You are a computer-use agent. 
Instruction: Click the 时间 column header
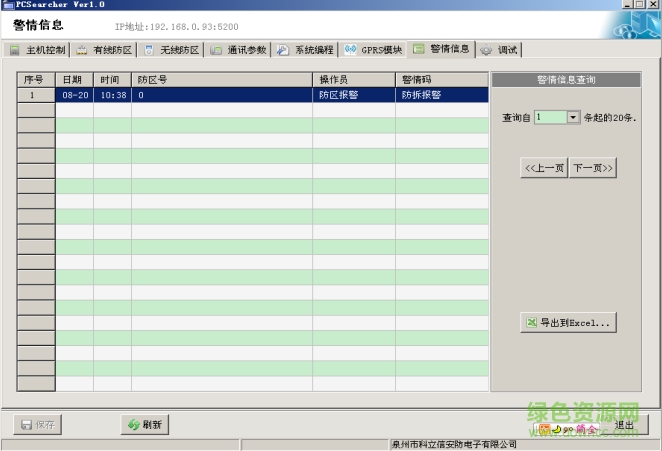[x=112, y=80]
